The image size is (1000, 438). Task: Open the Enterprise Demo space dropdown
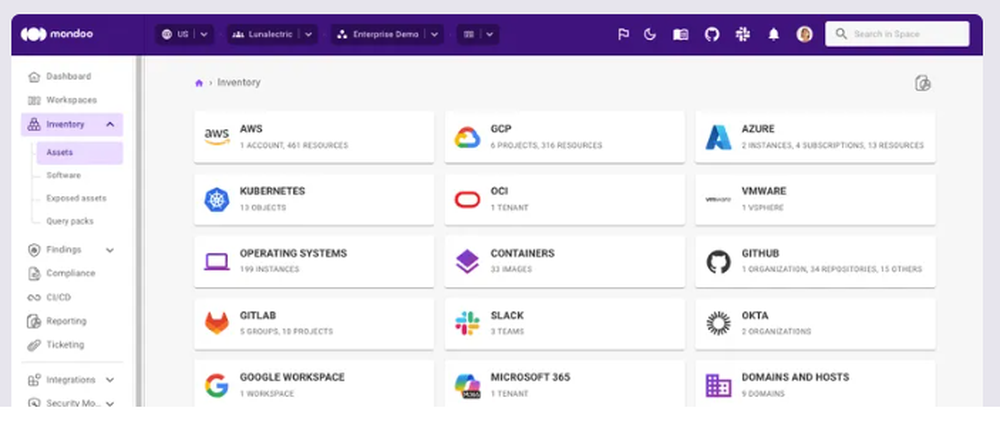(387, 34)
